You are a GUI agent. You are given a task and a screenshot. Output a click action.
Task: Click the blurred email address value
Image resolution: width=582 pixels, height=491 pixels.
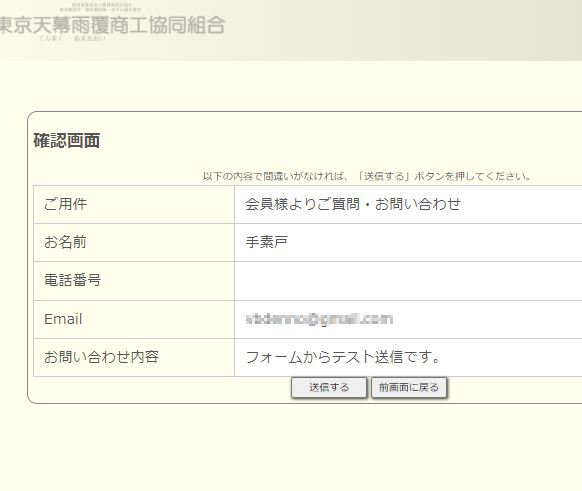tap(319, 319)
